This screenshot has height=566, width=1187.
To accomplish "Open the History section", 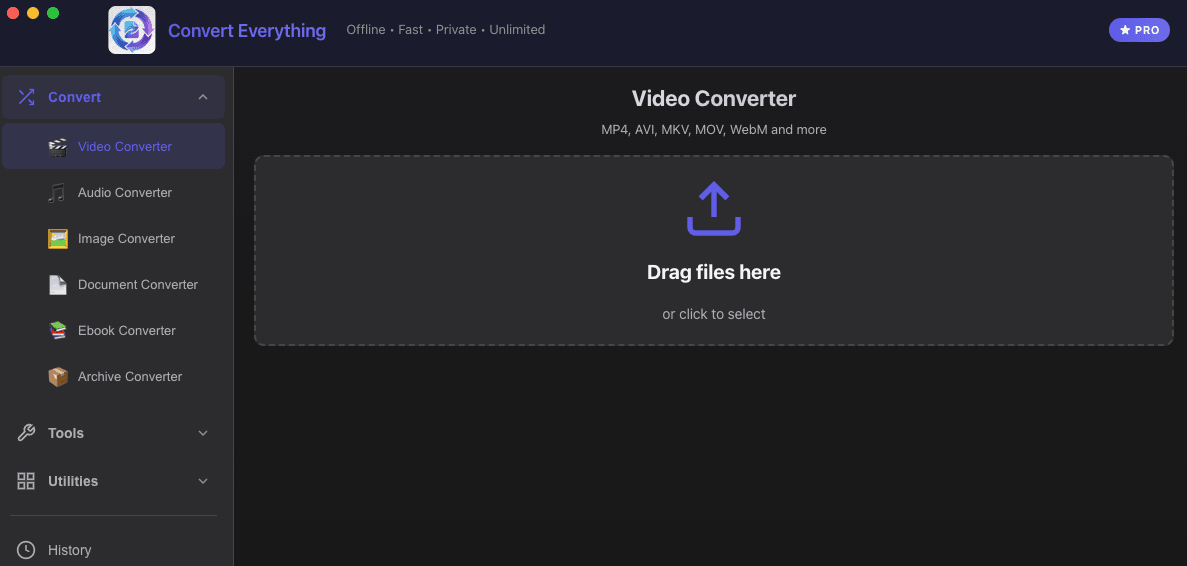I will 114,550.
